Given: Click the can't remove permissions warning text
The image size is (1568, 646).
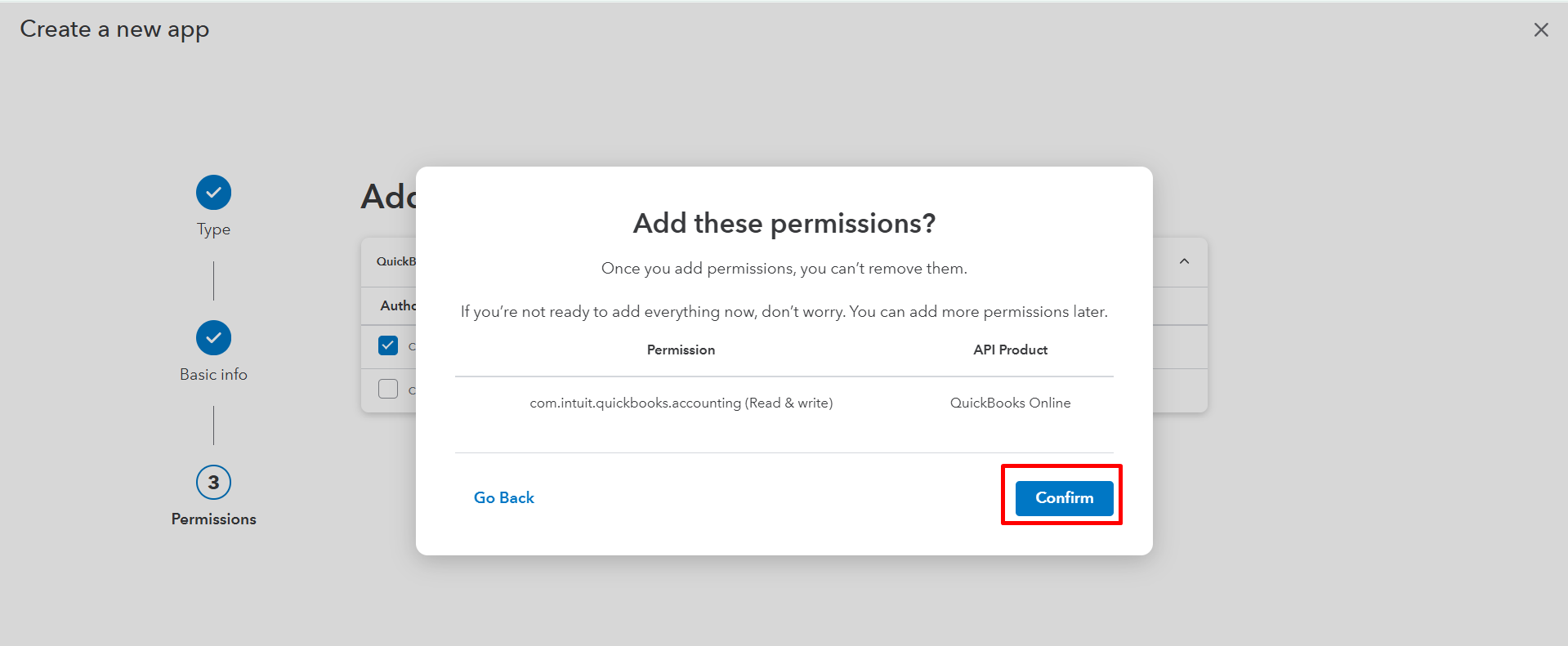Looking at the screenshot, I should (x=784, y=269).
